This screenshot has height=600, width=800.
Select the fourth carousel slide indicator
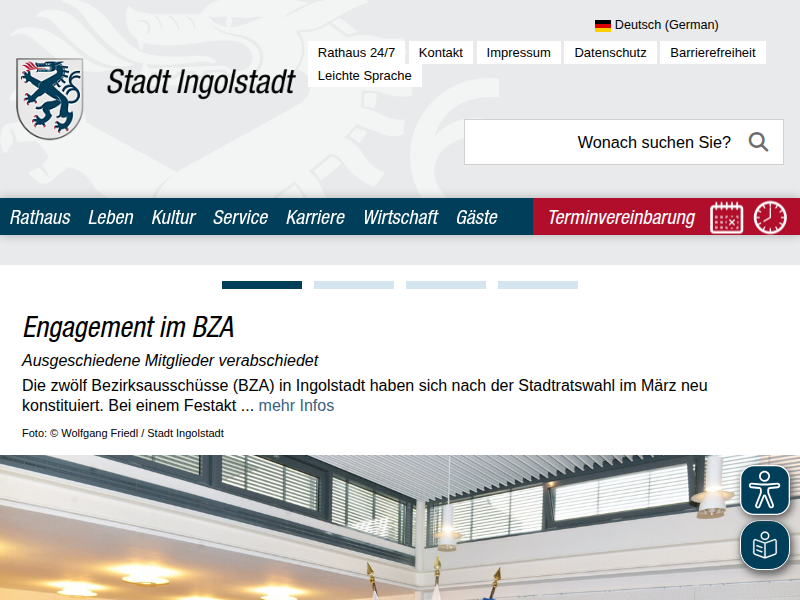[538, 285]
